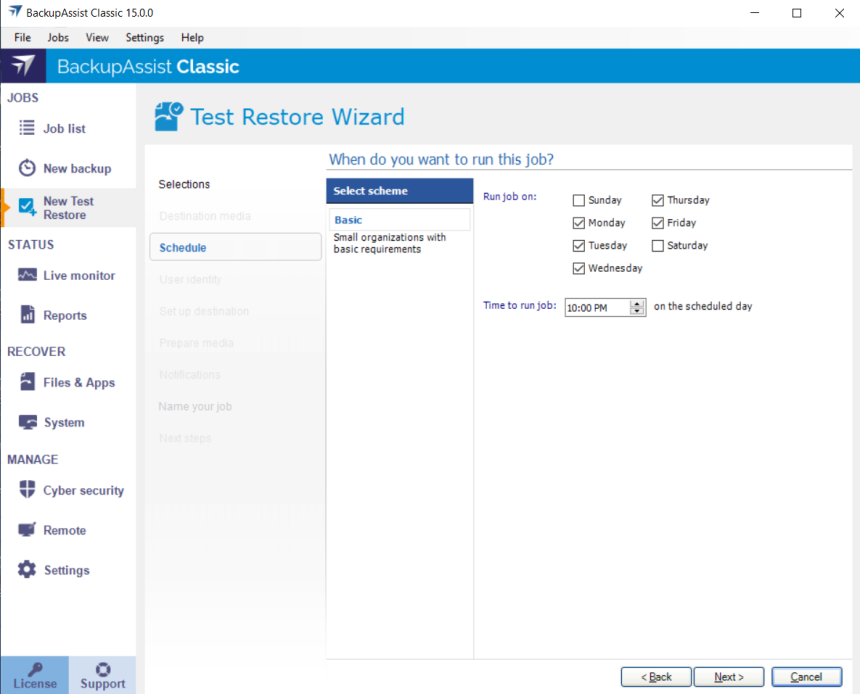Uncheck the Thursday checkbox
This screenshot has width=860, height=694.
[658, 200]
